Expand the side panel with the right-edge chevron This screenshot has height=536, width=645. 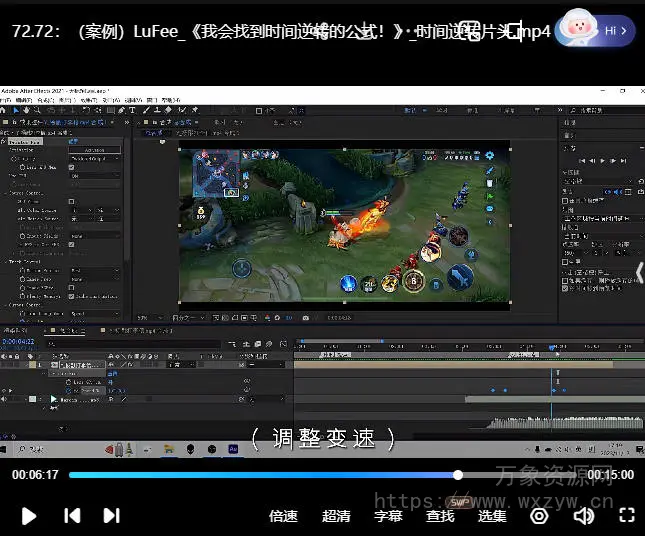[639, 272]
